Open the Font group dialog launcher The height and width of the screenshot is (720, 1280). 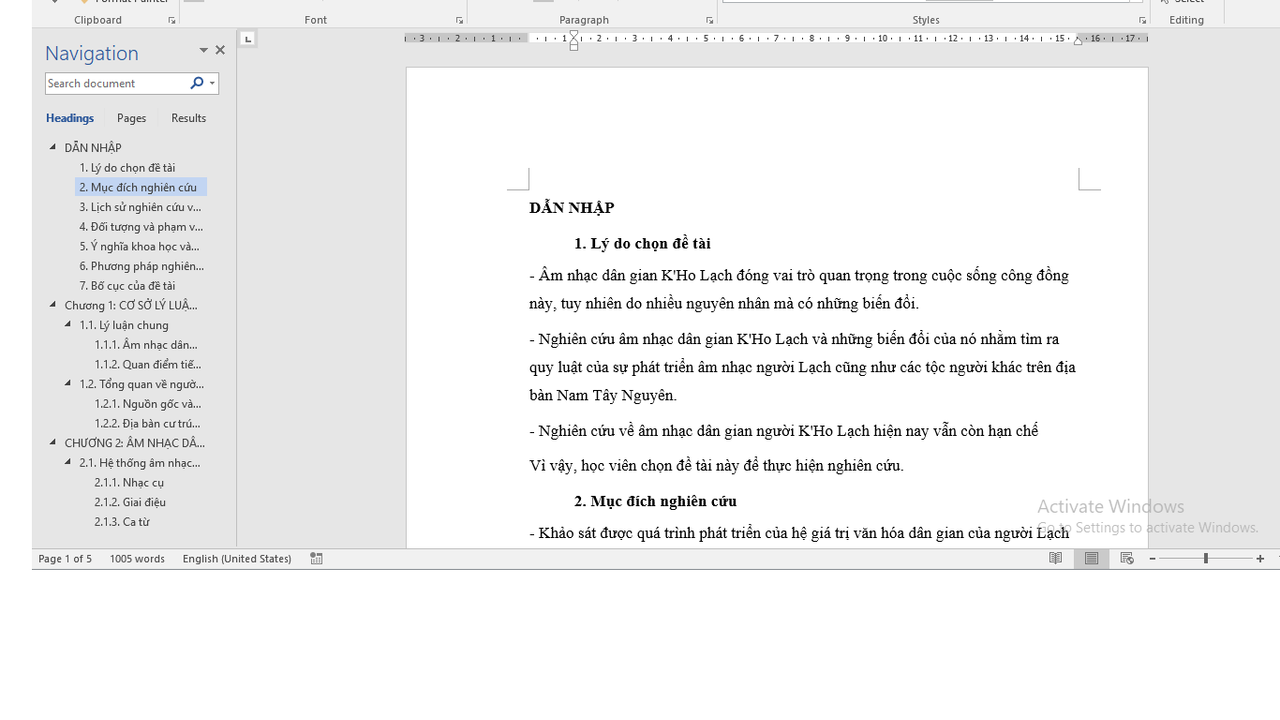pyautogui.click(x=460, y=20)
